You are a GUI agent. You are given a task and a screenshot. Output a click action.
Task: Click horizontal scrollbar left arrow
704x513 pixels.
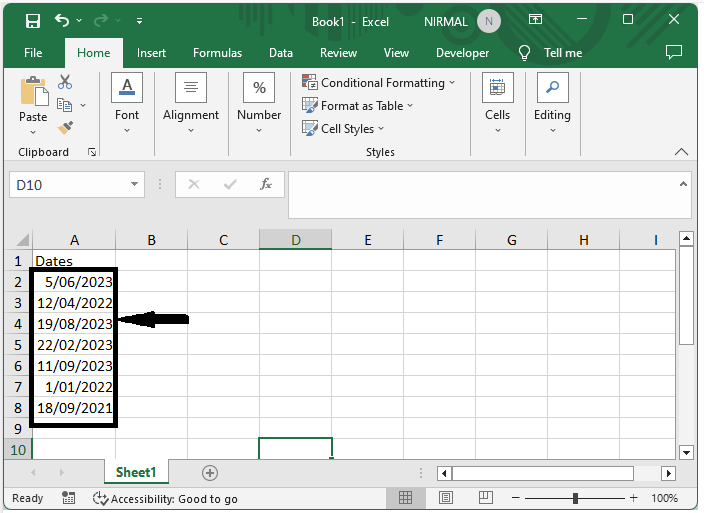(444, 473)
